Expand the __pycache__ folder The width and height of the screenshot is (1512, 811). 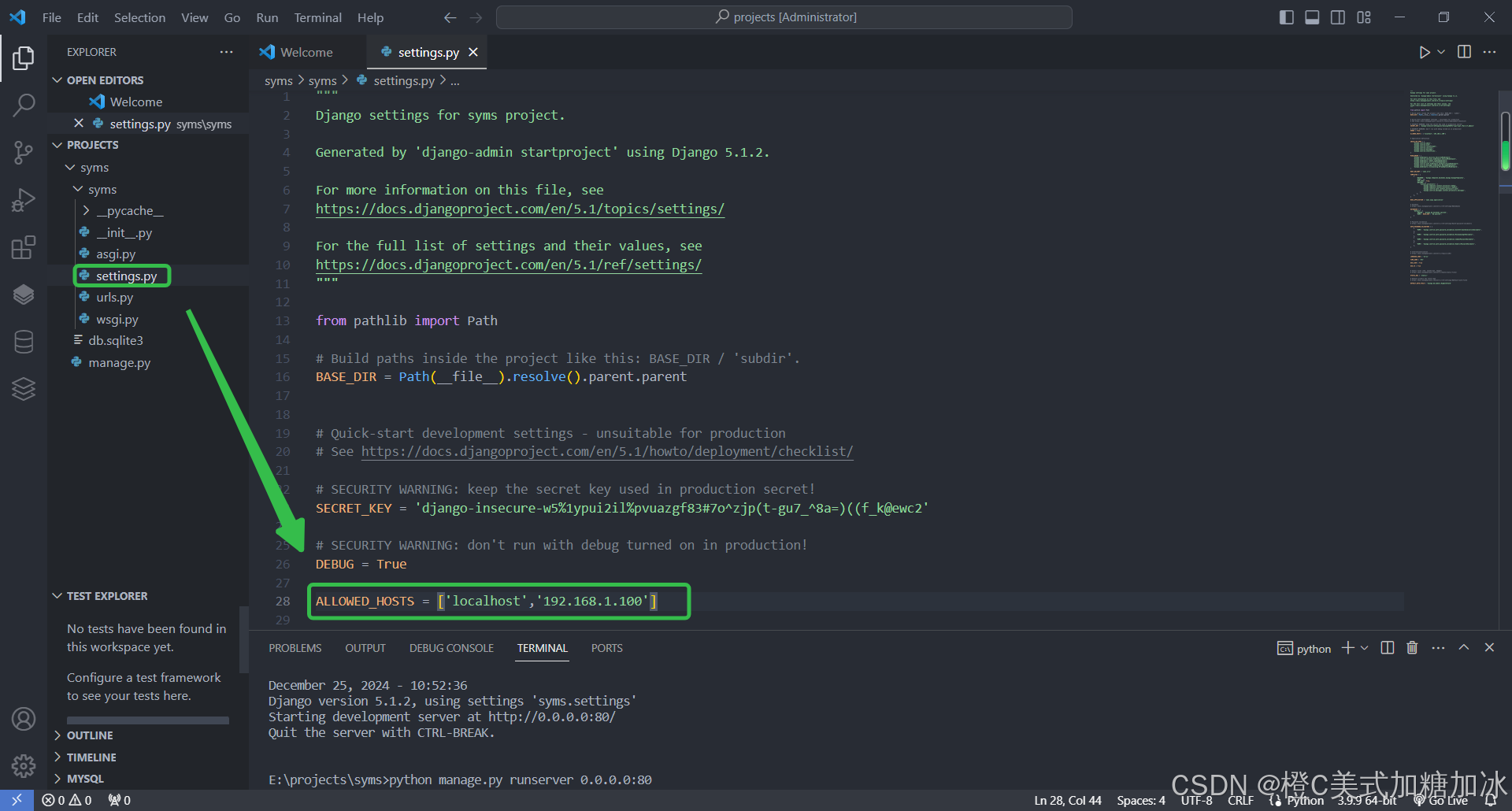click(x=87, y=210)
